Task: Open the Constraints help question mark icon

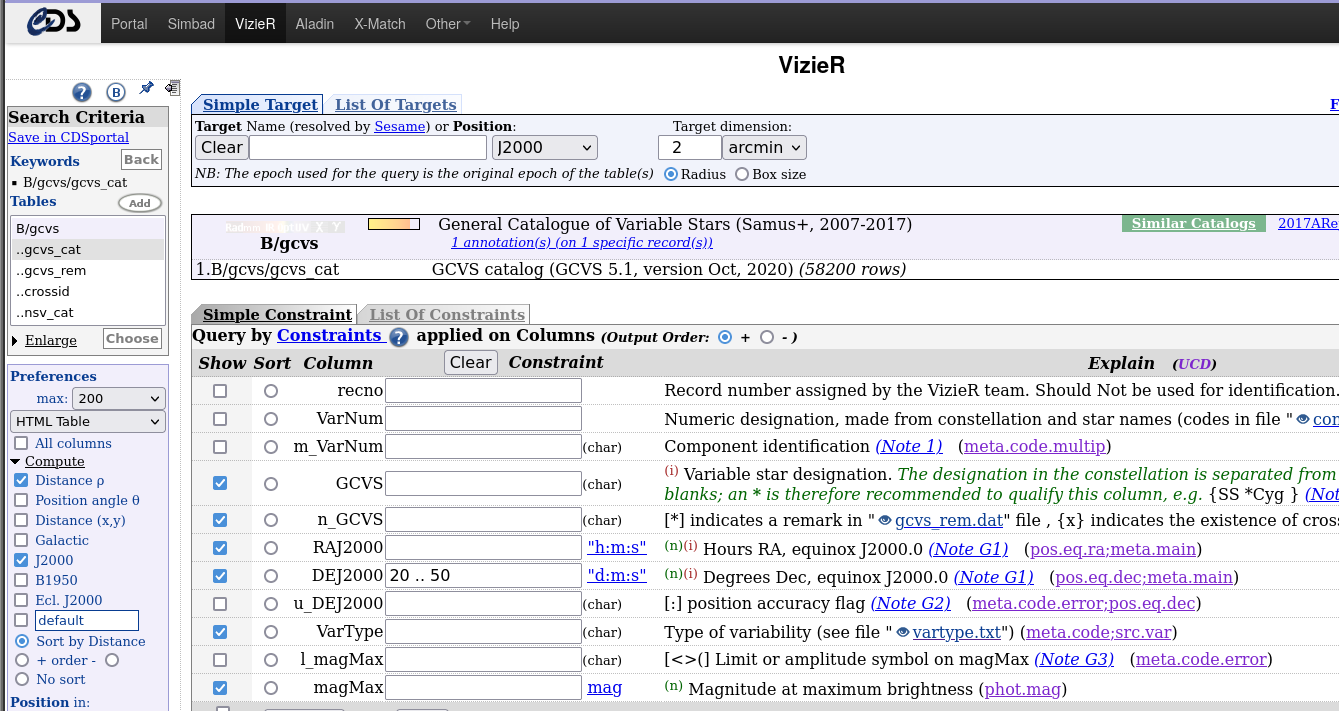Action: tap(398, 337)
